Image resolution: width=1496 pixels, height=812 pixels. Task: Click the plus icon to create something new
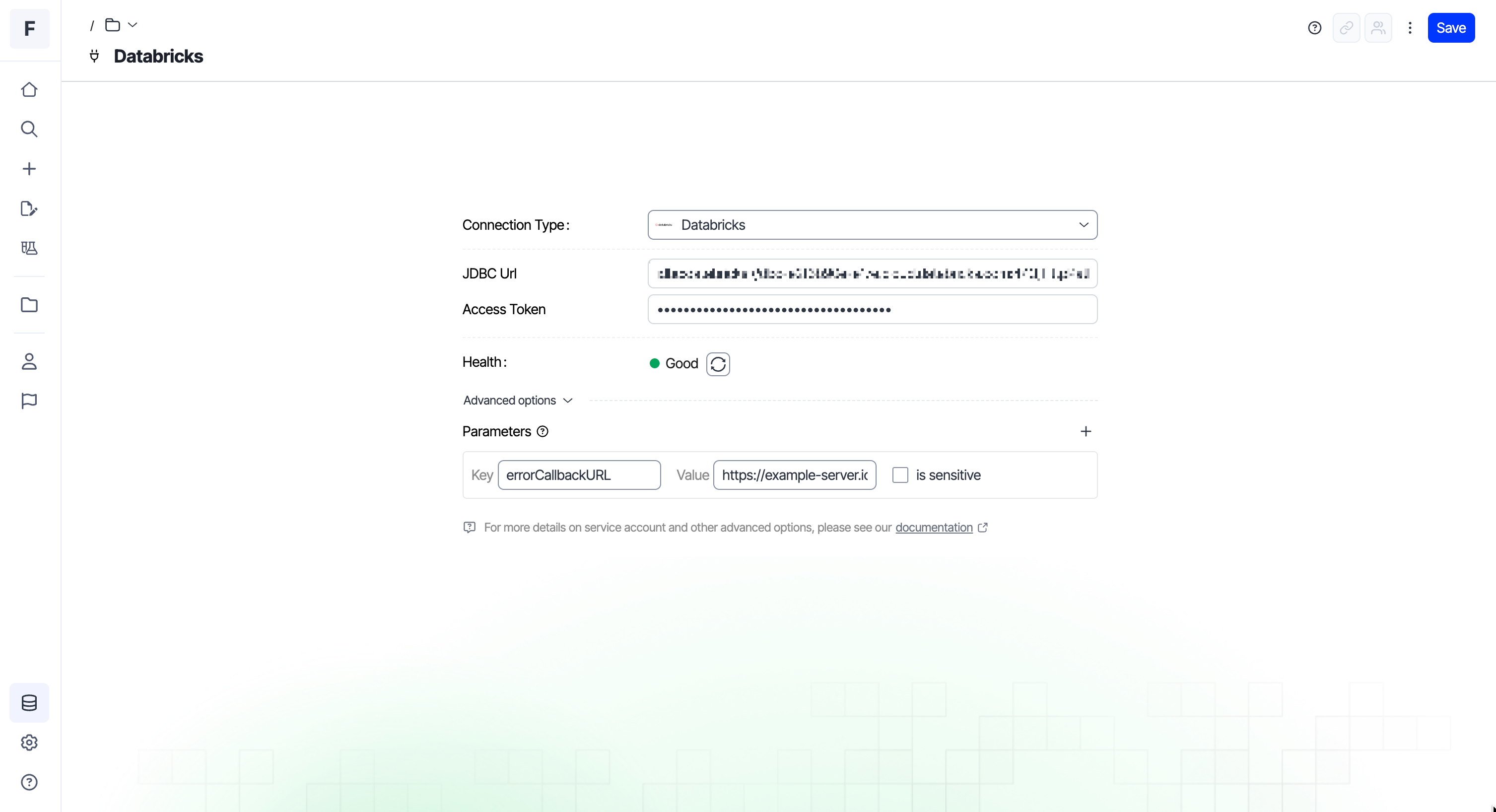(x=29, y=168)
